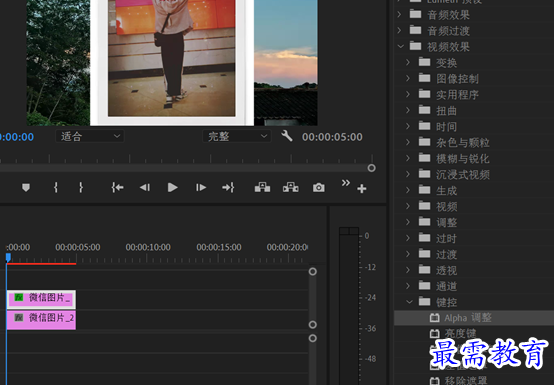Image resolution: width=554 pixels, height=385 pixels.
Task: Click the Extract button icon
Action: click(290, 187)
